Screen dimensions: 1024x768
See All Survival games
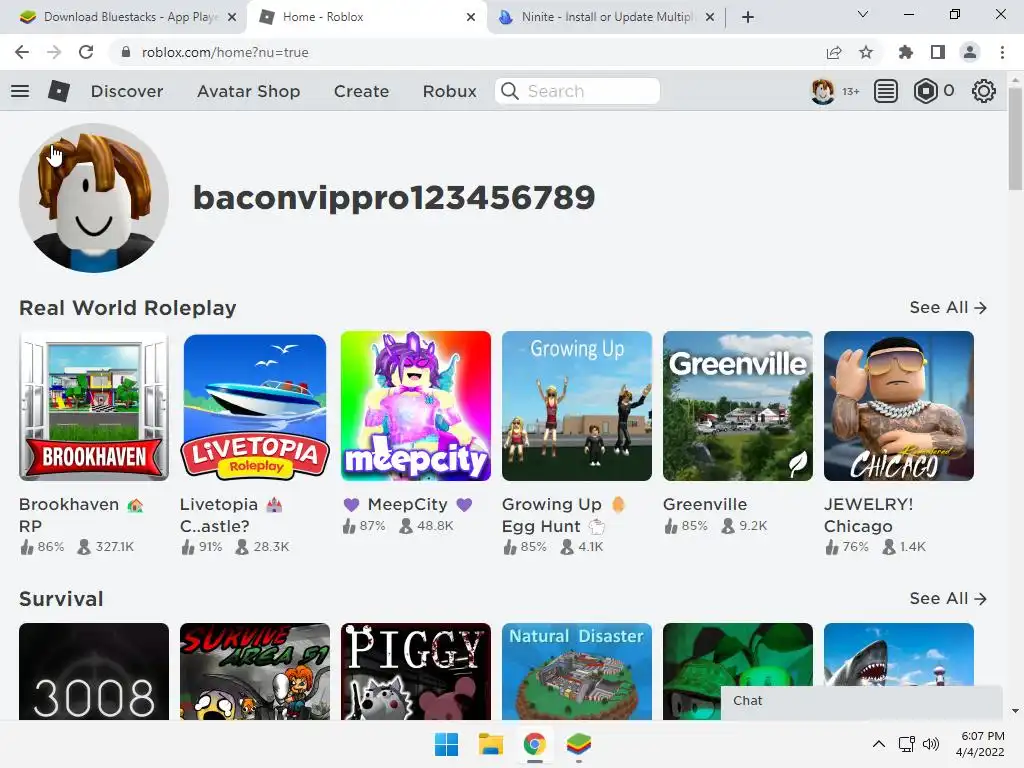pos(948,598)
